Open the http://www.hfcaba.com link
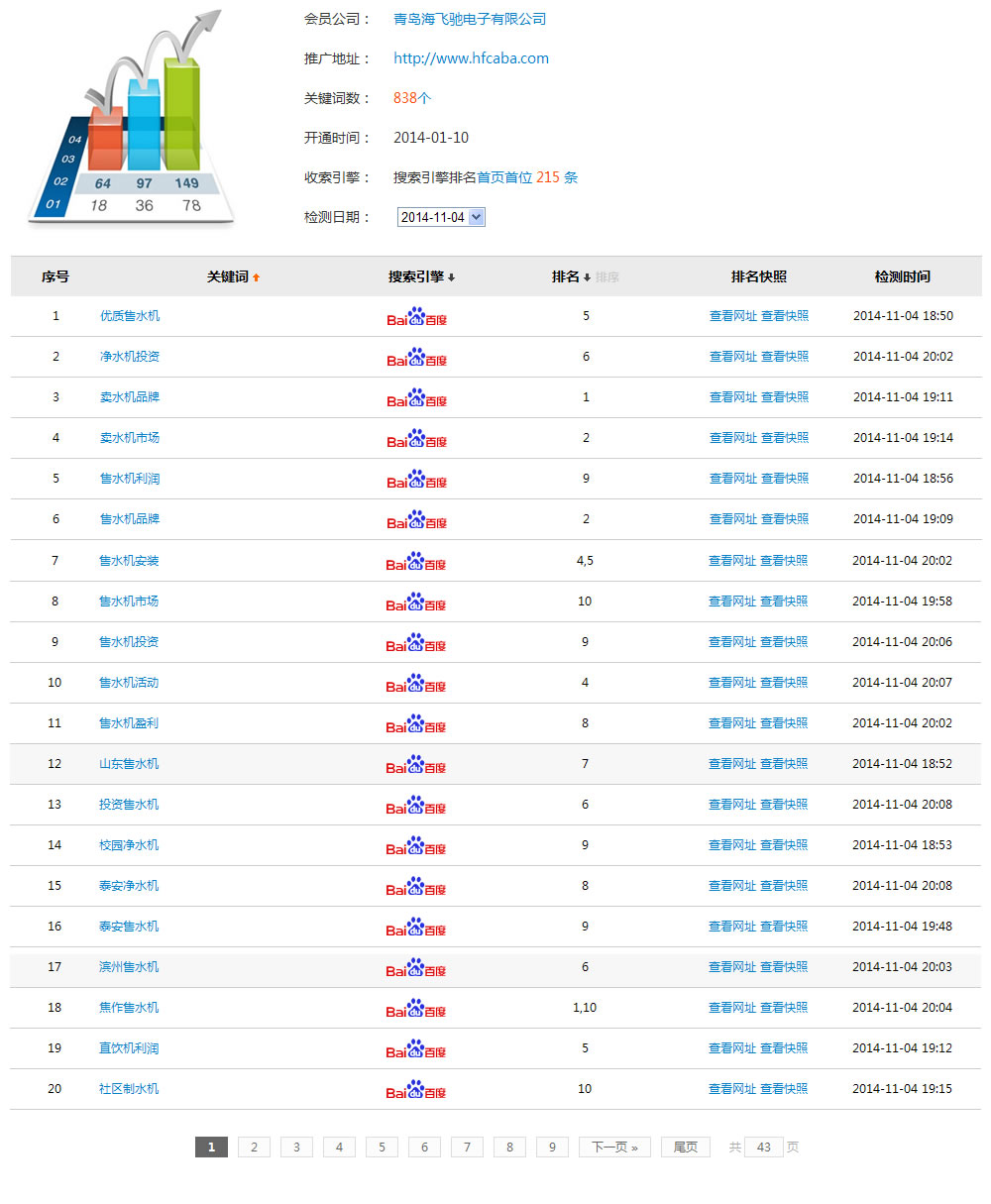991x1204 pixels. [x=471, y=58]
